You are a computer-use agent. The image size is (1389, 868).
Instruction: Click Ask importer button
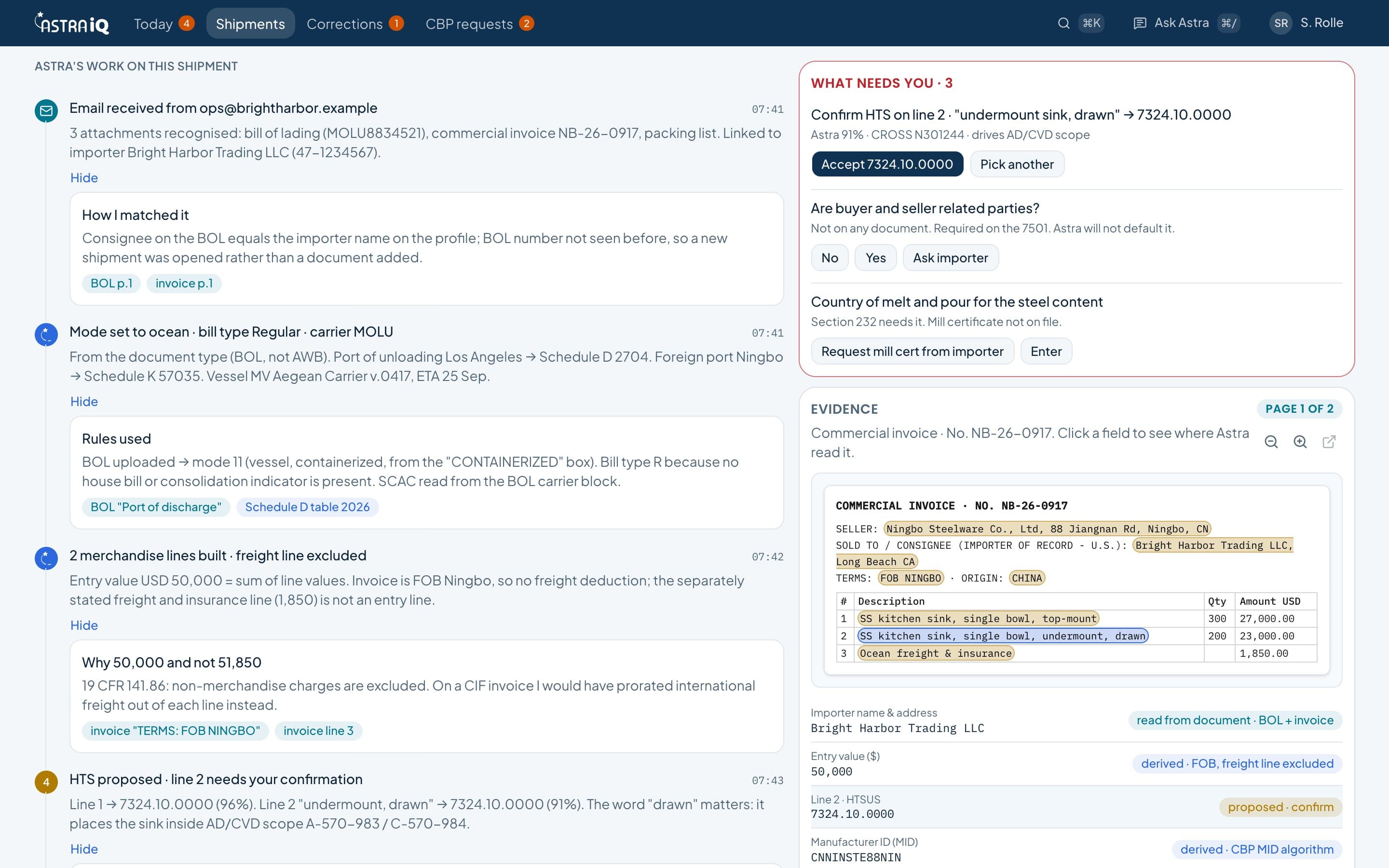951,258
